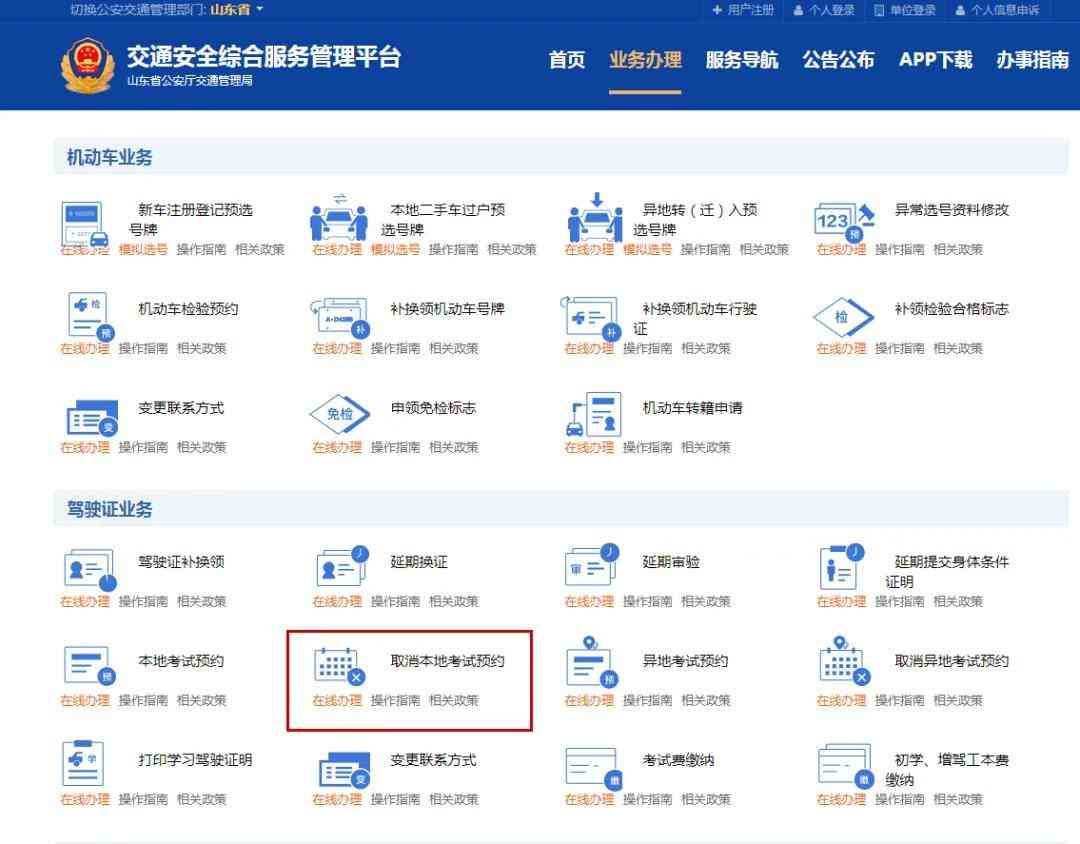Click the 用户注册 link

pyautogui.click(x=743, y=10)
